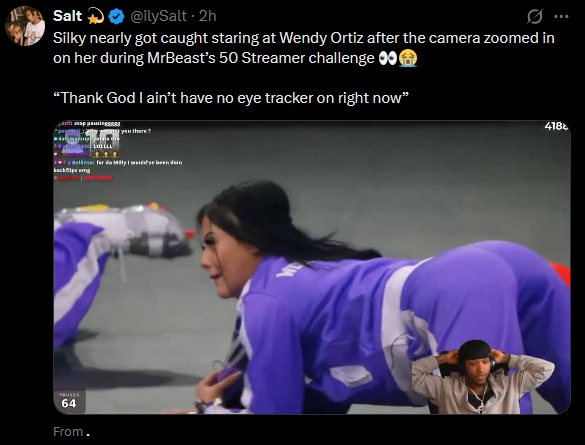Viewport: 585px width, 445px height.
Task: Click the 'MrBeast's 50 Streamer challenge' text
Action: (x=261, y=58)
